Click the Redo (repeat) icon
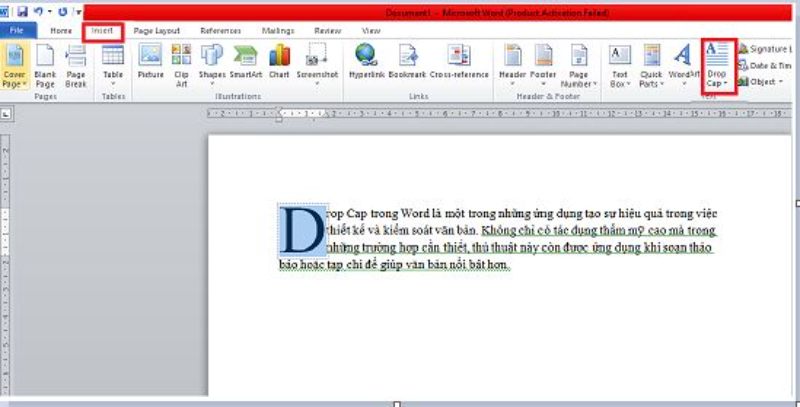This screenshot has width=800, height=407. point(63,11)
